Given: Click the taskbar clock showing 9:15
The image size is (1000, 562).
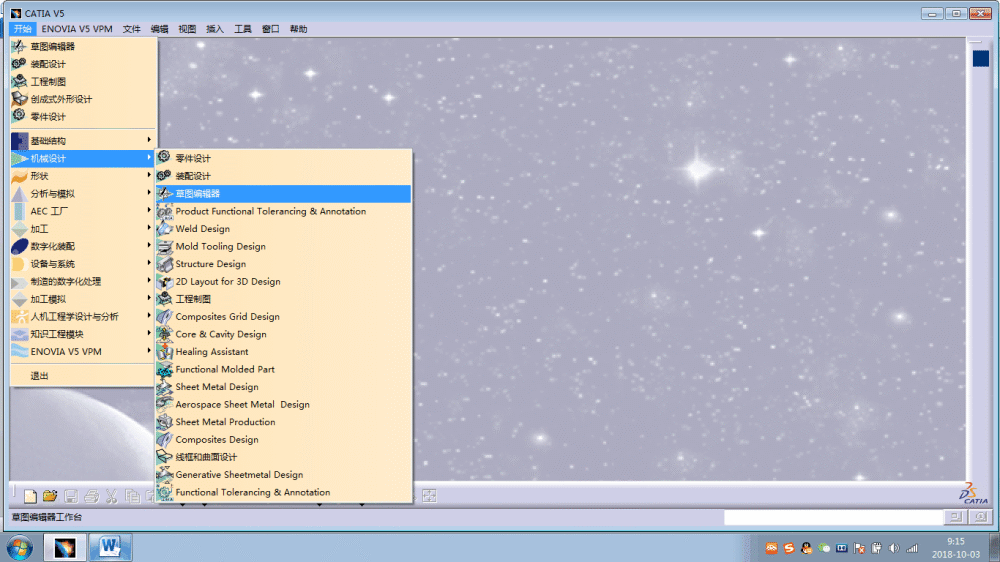Looking at the screenshot, I should 955,547.
